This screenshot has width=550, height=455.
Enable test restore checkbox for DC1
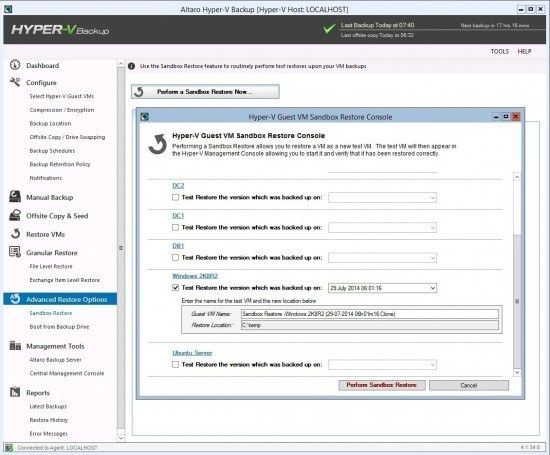click(x=175, y=227)
